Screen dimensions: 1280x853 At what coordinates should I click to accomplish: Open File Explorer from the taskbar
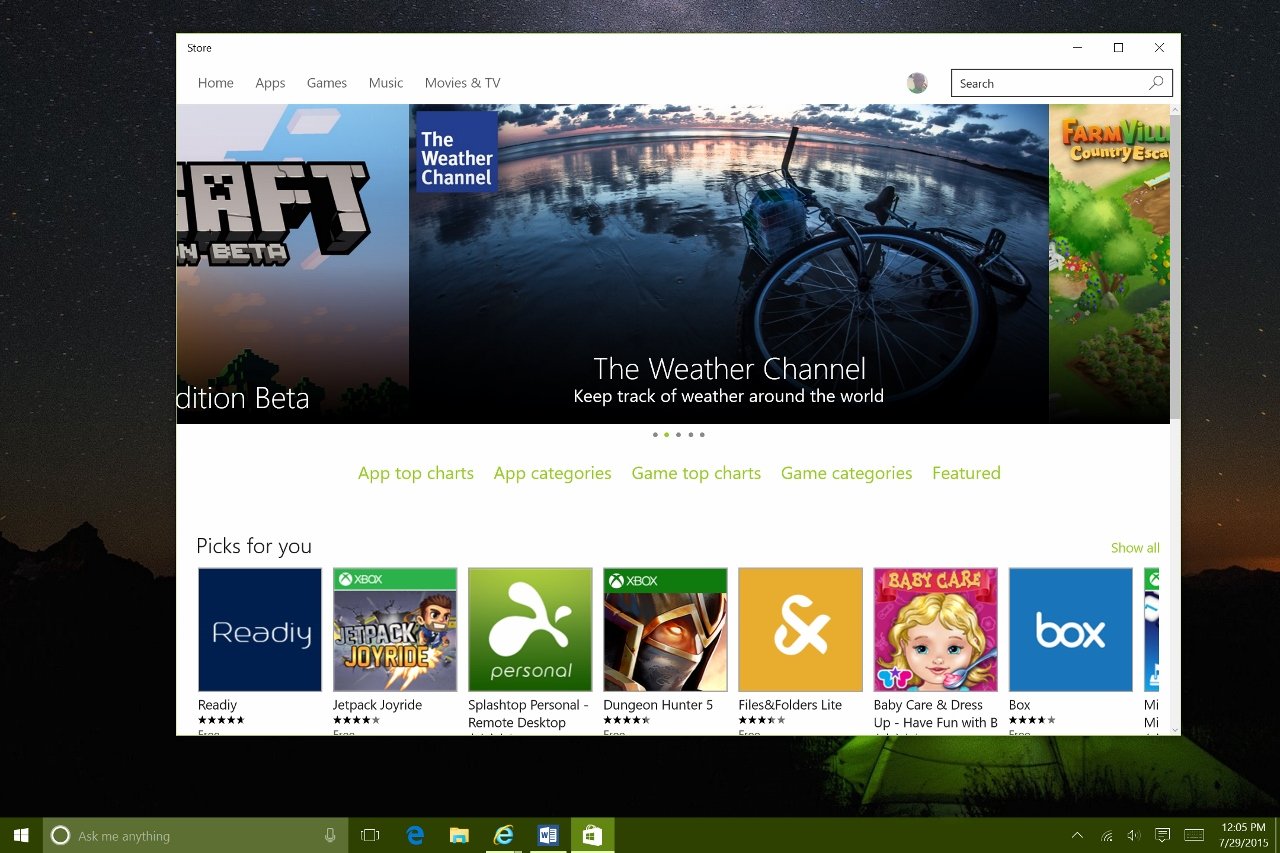click(459, 835)
